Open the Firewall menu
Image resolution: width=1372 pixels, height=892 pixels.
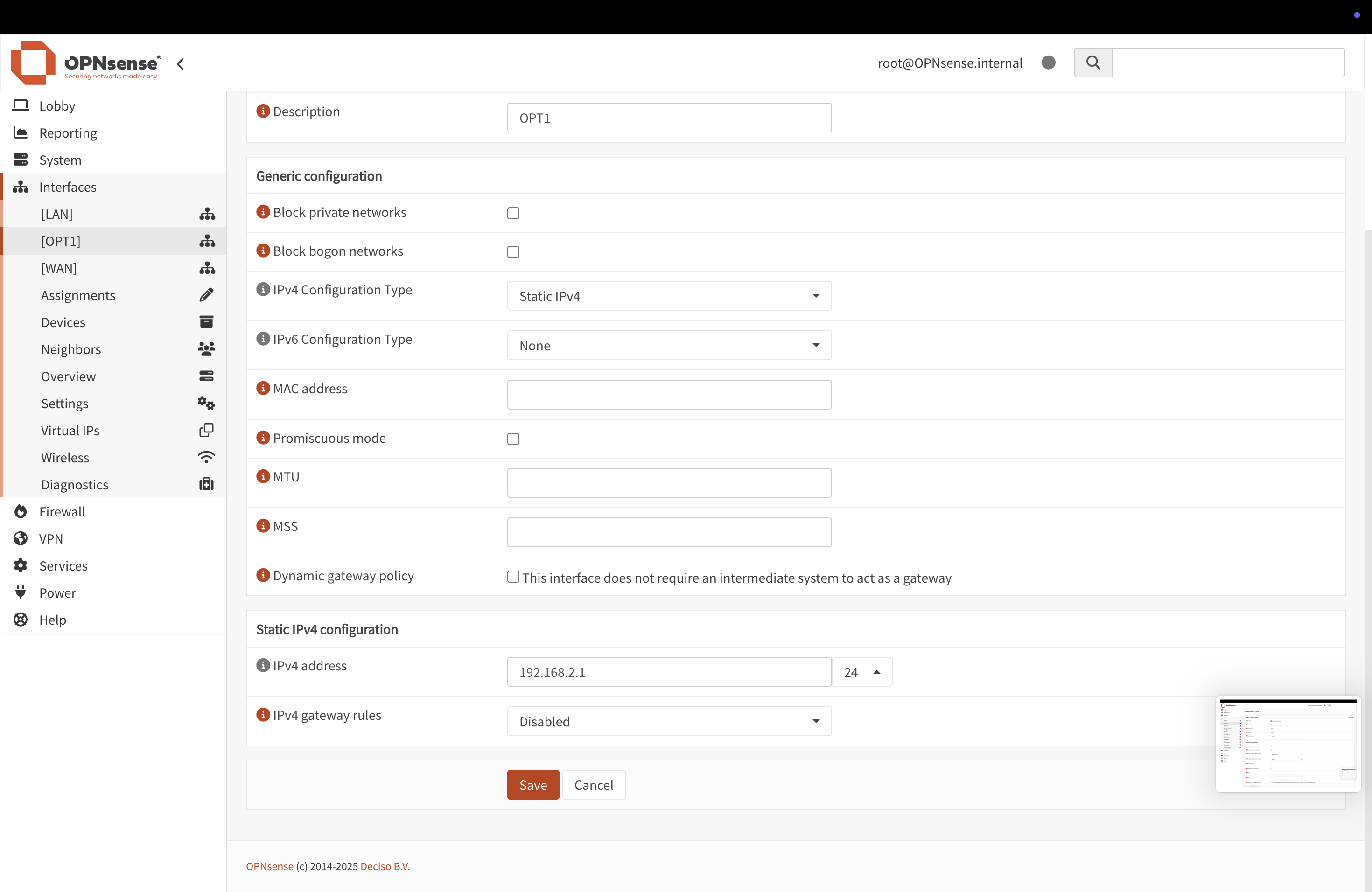tap(62, 512)
